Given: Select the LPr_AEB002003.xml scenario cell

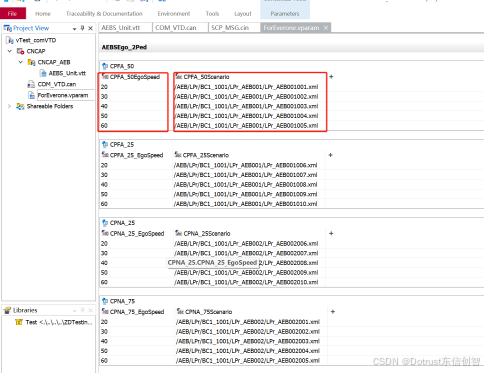Looking at the screenshot, I should point(248,341).
